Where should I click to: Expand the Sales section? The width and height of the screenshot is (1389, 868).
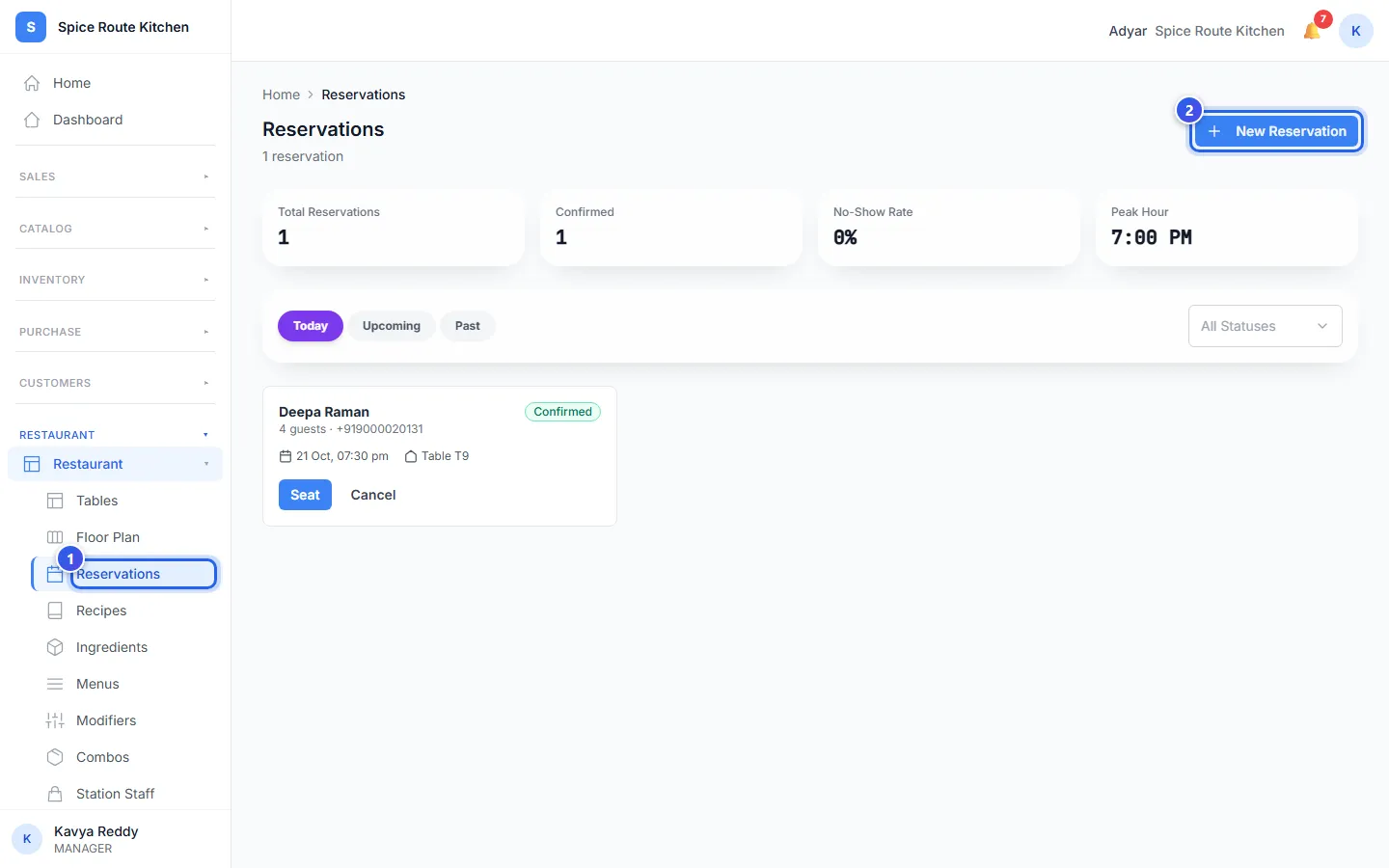point(116,176)
